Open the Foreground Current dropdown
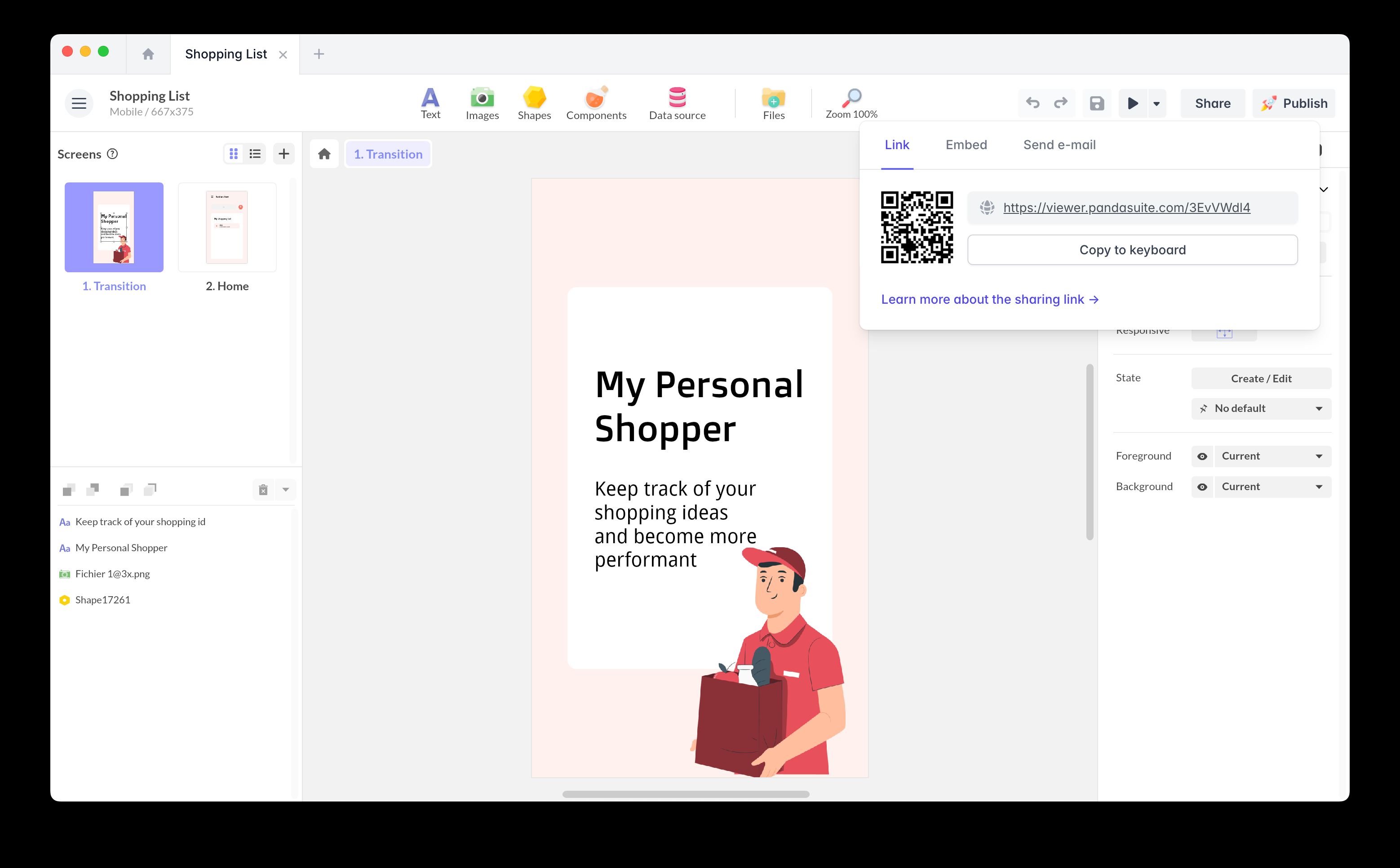 pos(1272,456)
